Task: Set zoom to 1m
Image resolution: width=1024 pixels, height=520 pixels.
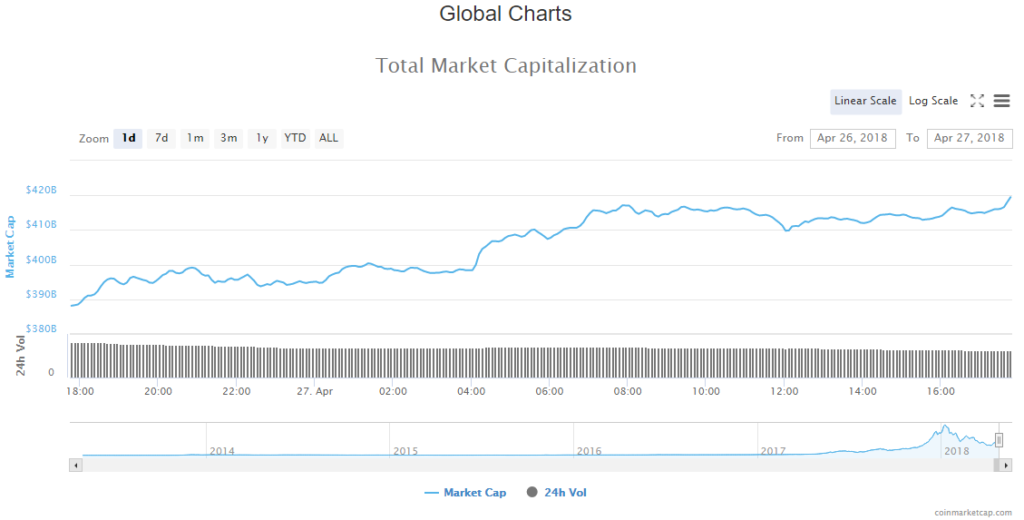Action: [x=195, y=138]
